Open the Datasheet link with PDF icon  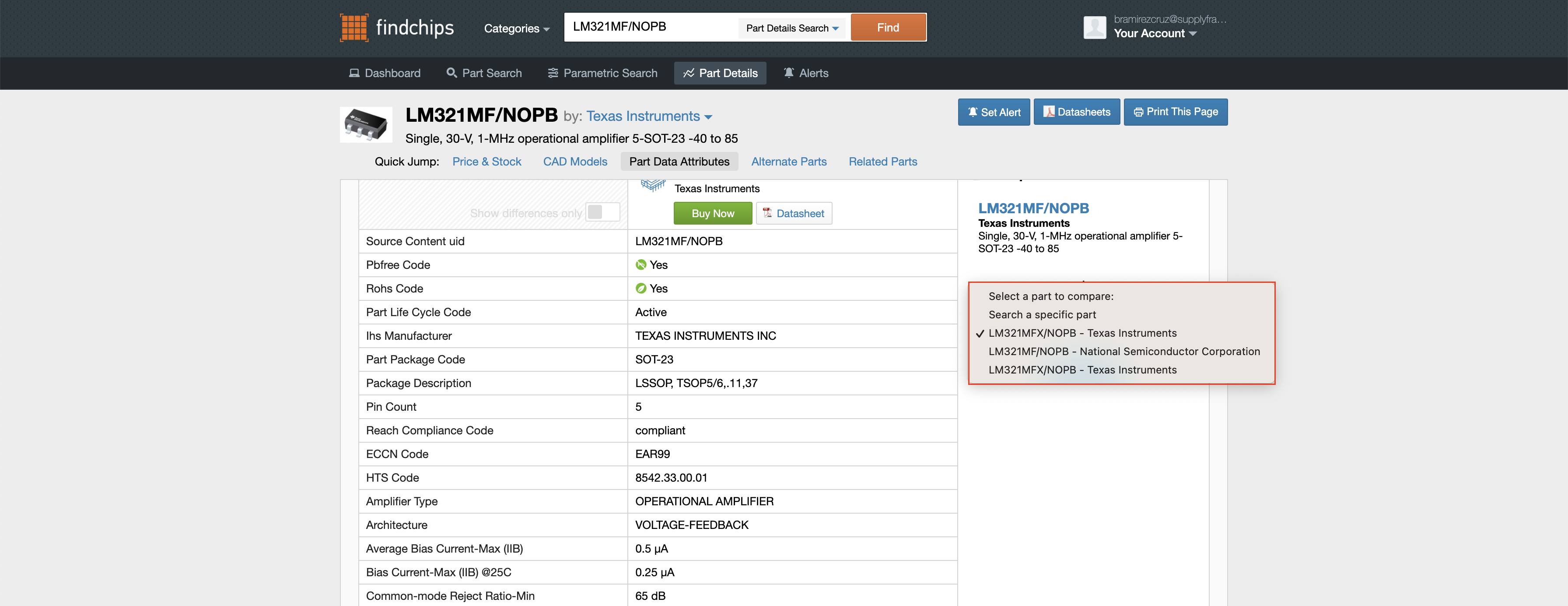(794, 214)
